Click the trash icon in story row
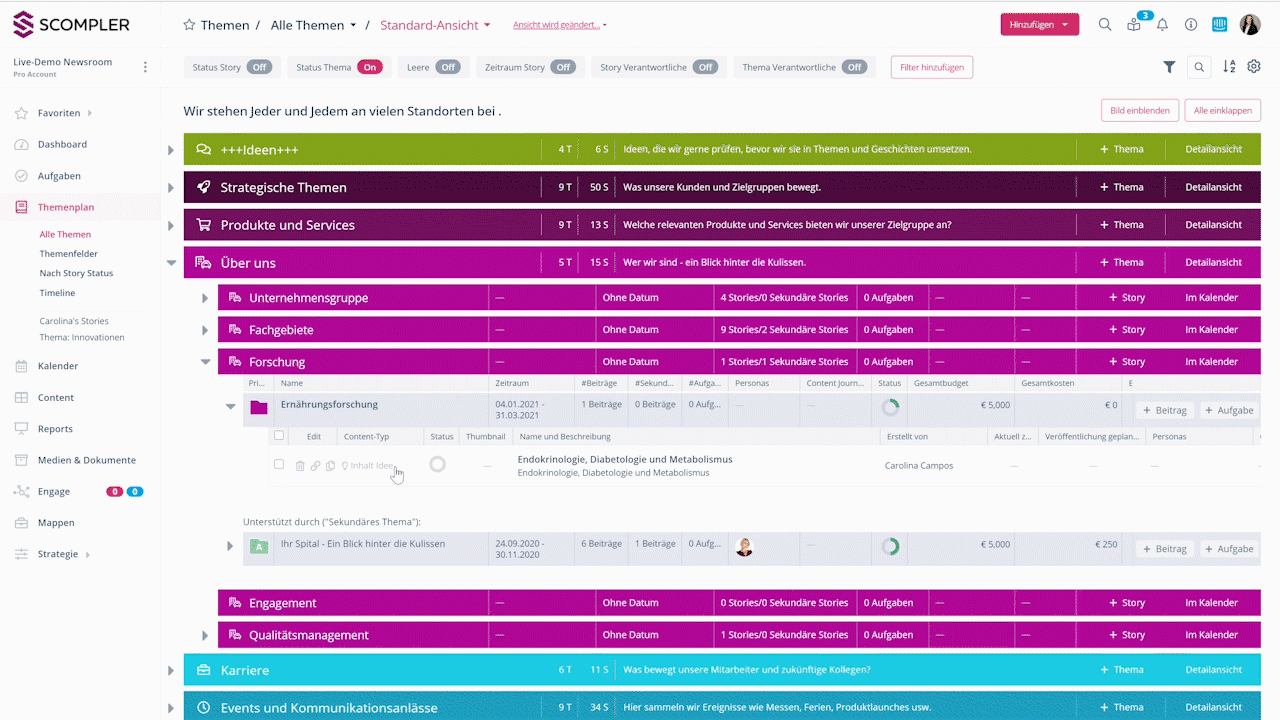 coord(300,466)
